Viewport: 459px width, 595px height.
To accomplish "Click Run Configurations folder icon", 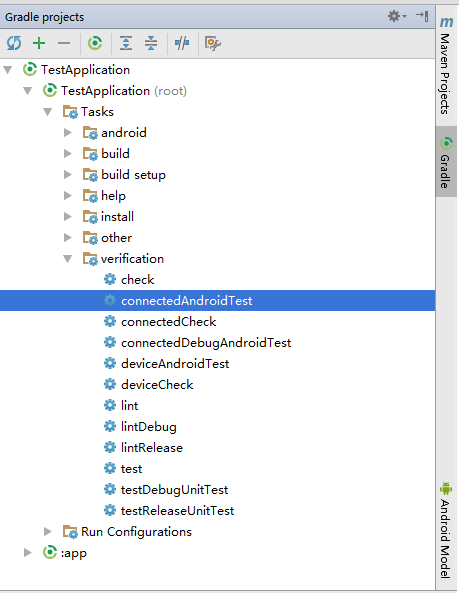I will (x=70, y=532).
